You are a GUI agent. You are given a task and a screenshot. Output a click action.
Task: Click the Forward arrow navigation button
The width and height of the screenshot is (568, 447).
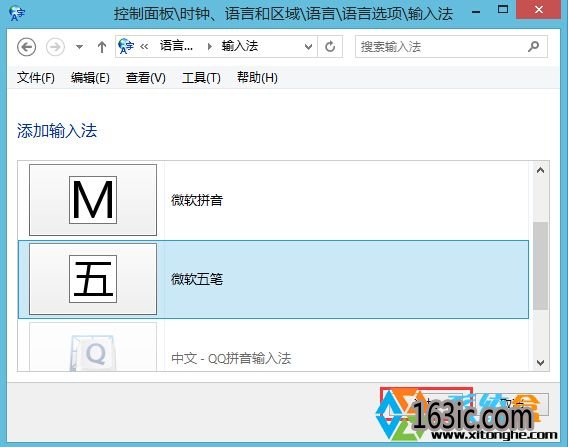click(x=55, y=47)
